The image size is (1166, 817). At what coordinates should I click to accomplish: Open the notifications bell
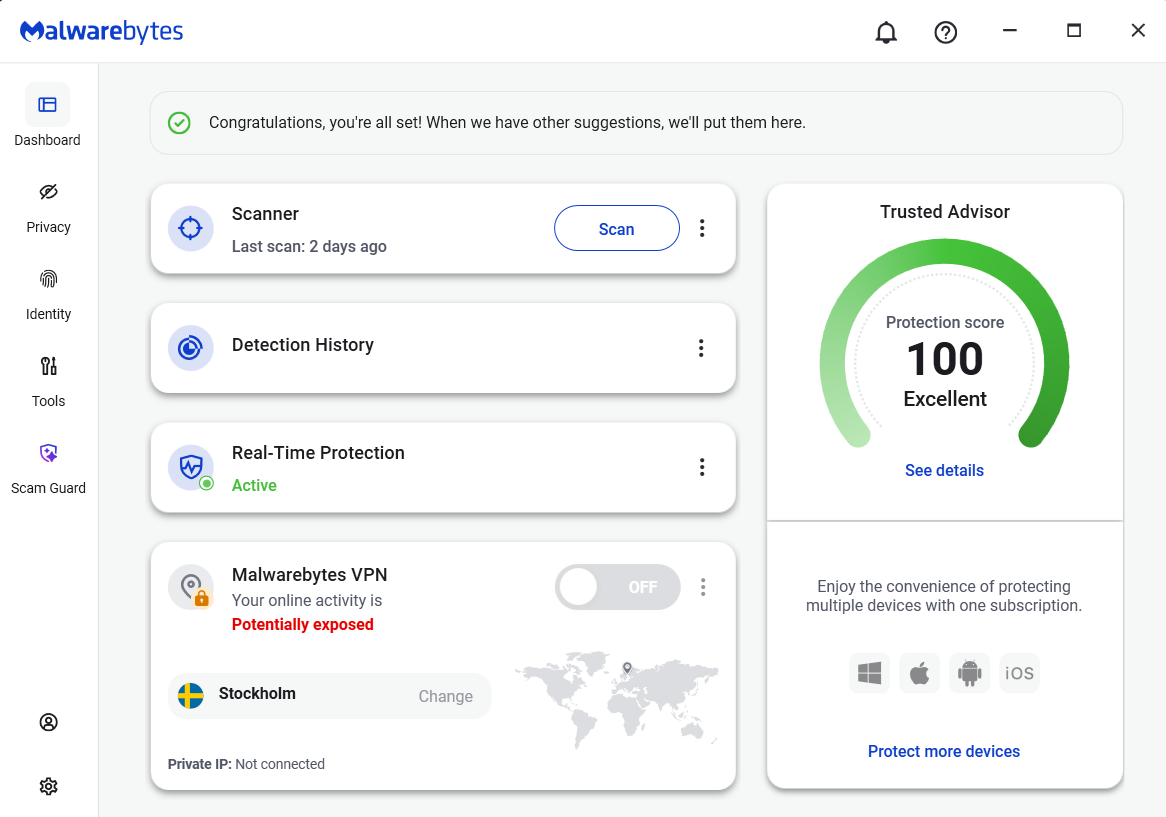pos(886,32)
